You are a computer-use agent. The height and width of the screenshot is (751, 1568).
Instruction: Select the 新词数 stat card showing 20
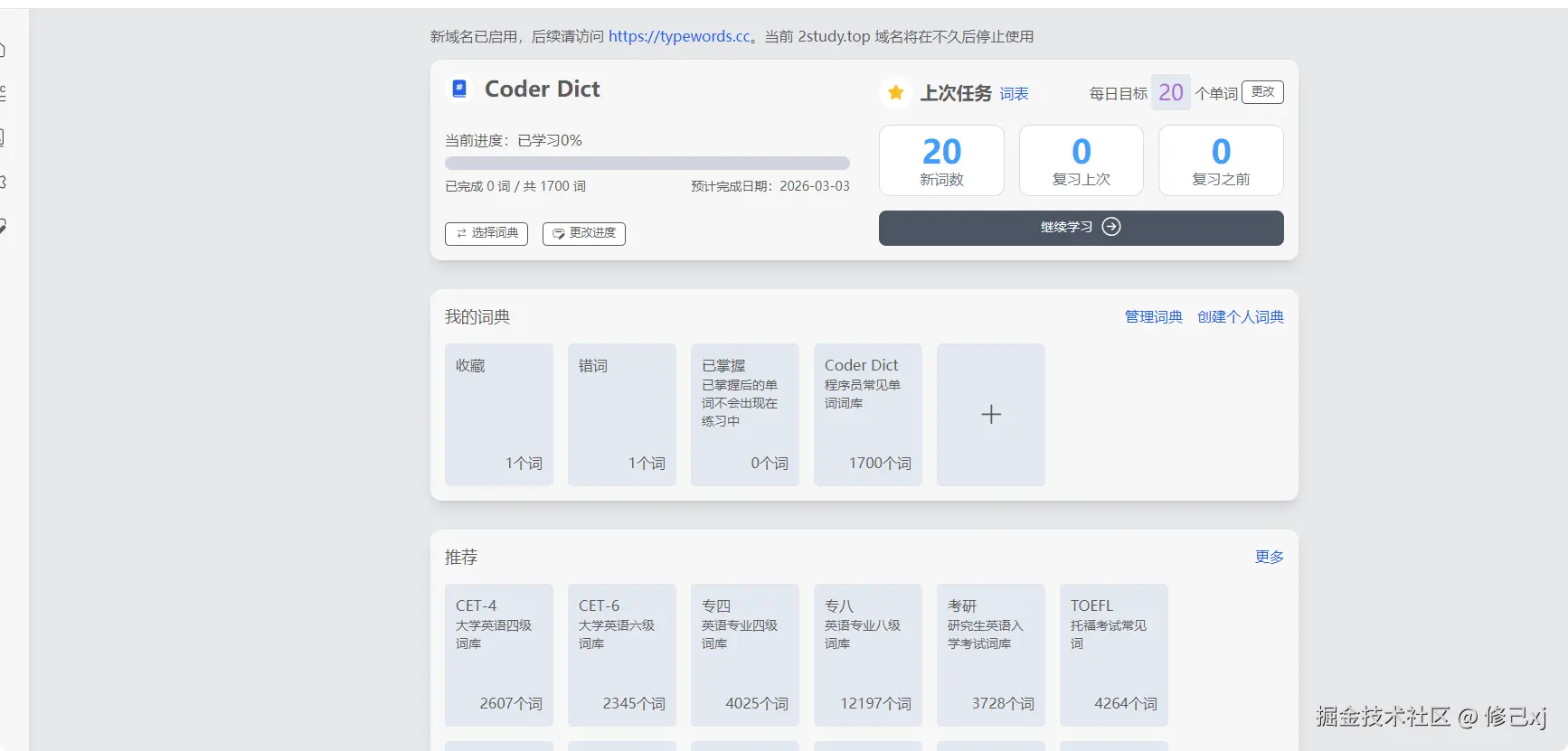[941, 160]
